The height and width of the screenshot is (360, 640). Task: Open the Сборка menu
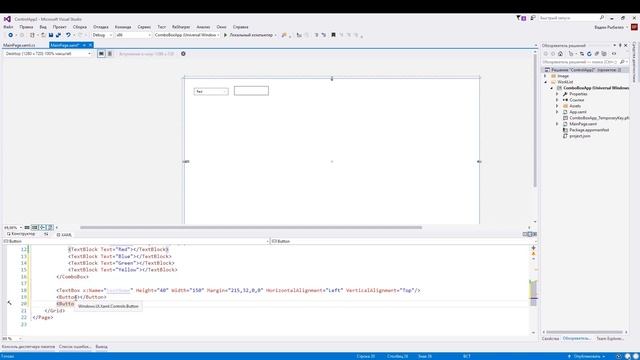80,27
